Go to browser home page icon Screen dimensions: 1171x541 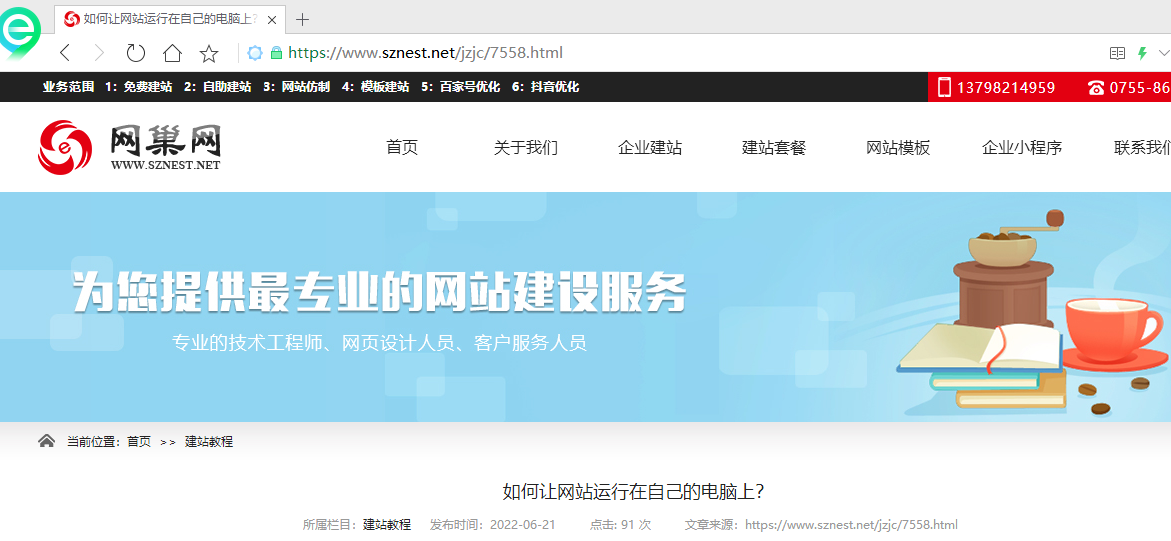pos(172,53)
